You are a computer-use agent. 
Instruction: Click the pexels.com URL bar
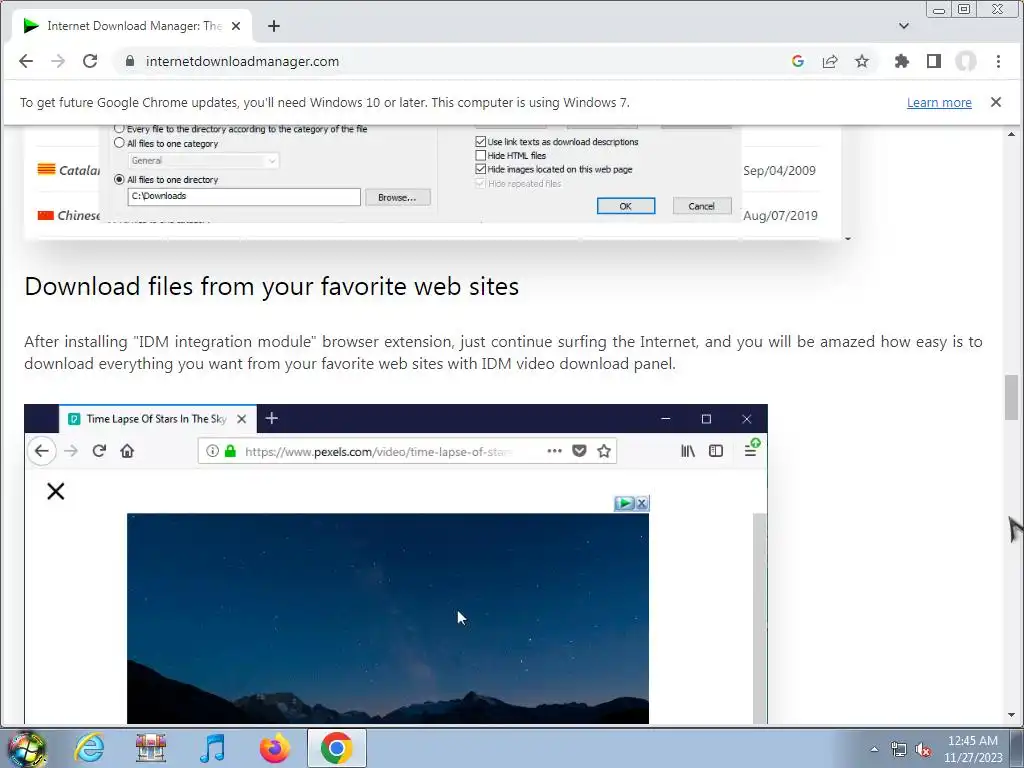(407, 451)
